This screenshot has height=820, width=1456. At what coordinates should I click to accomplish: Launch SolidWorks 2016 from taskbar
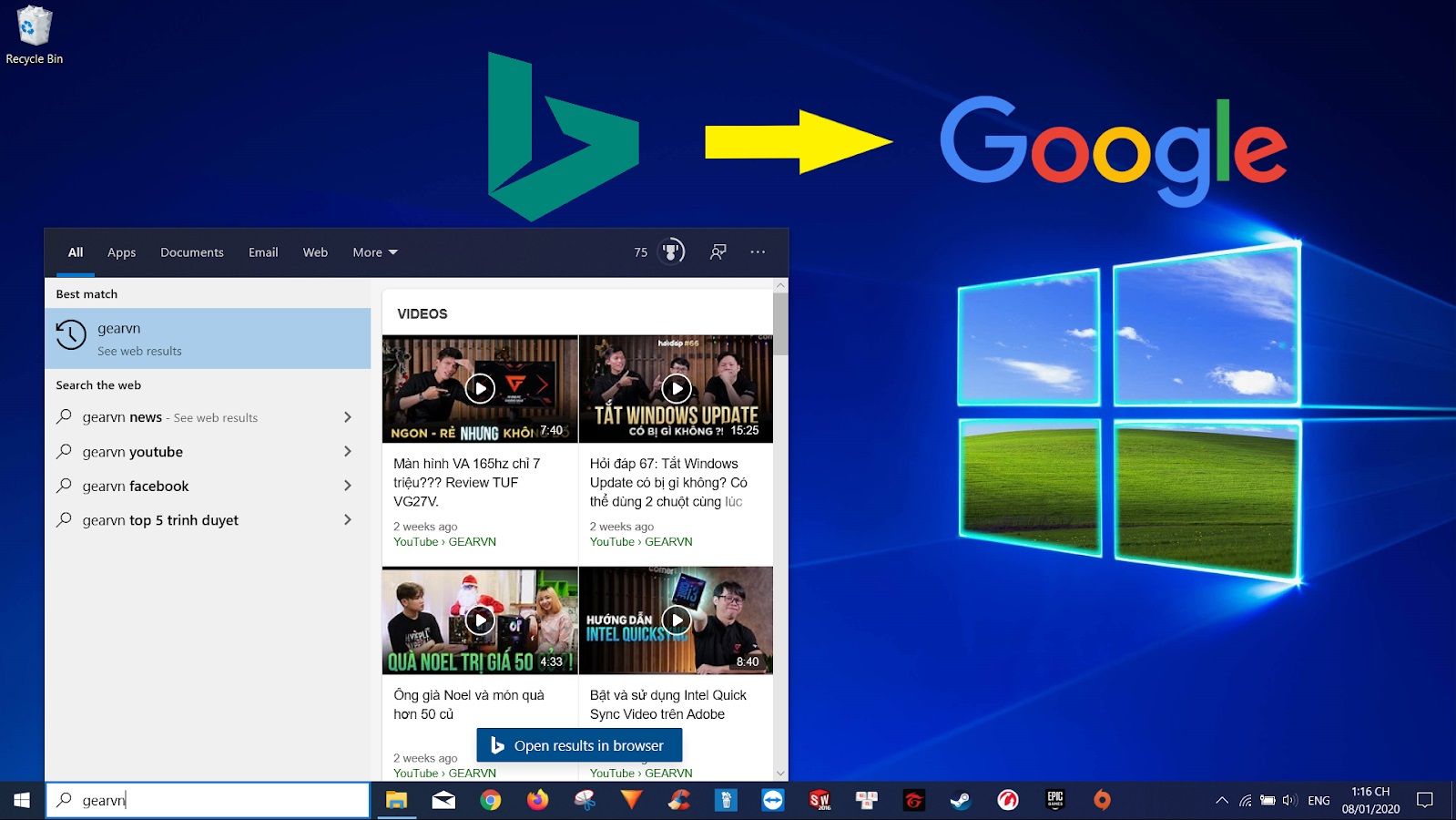820,800
